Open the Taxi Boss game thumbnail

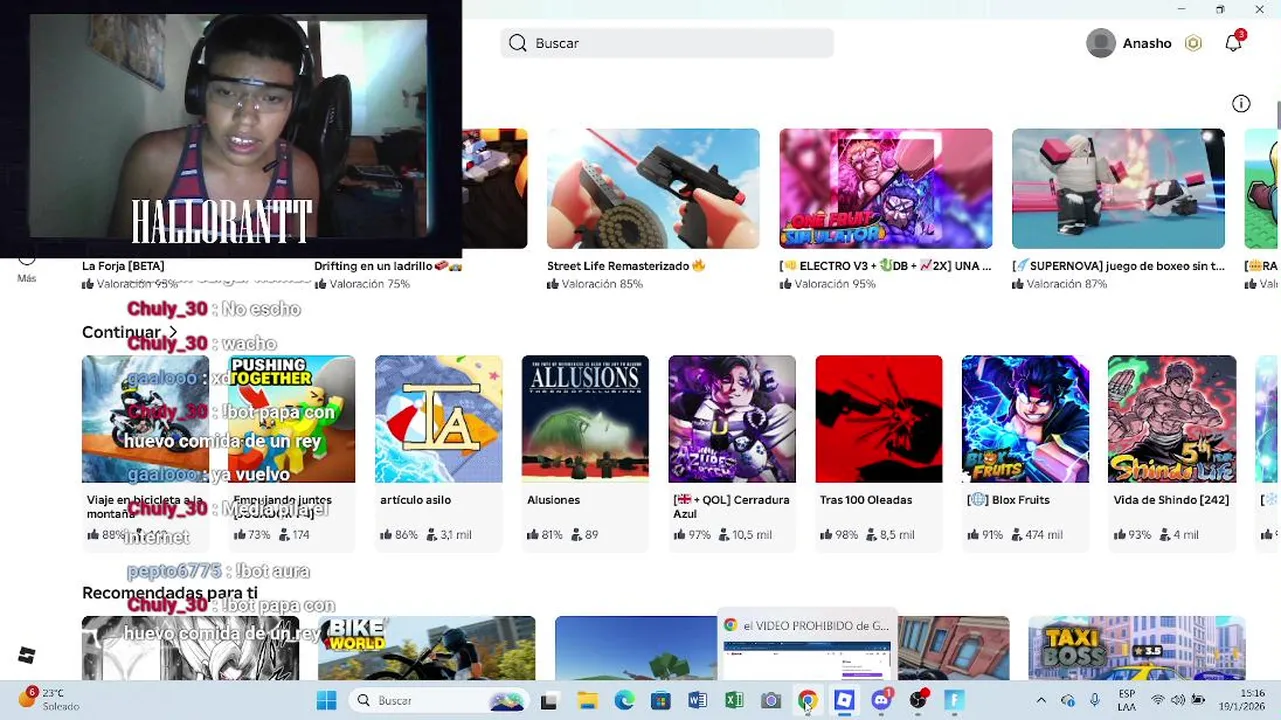[1137, 648]
